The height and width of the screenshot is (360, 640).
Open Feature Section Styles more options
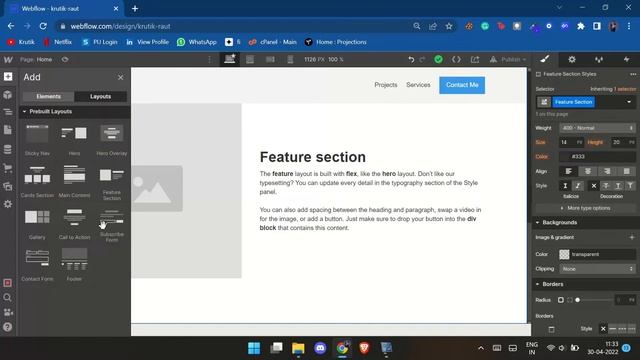coord(633,74)
